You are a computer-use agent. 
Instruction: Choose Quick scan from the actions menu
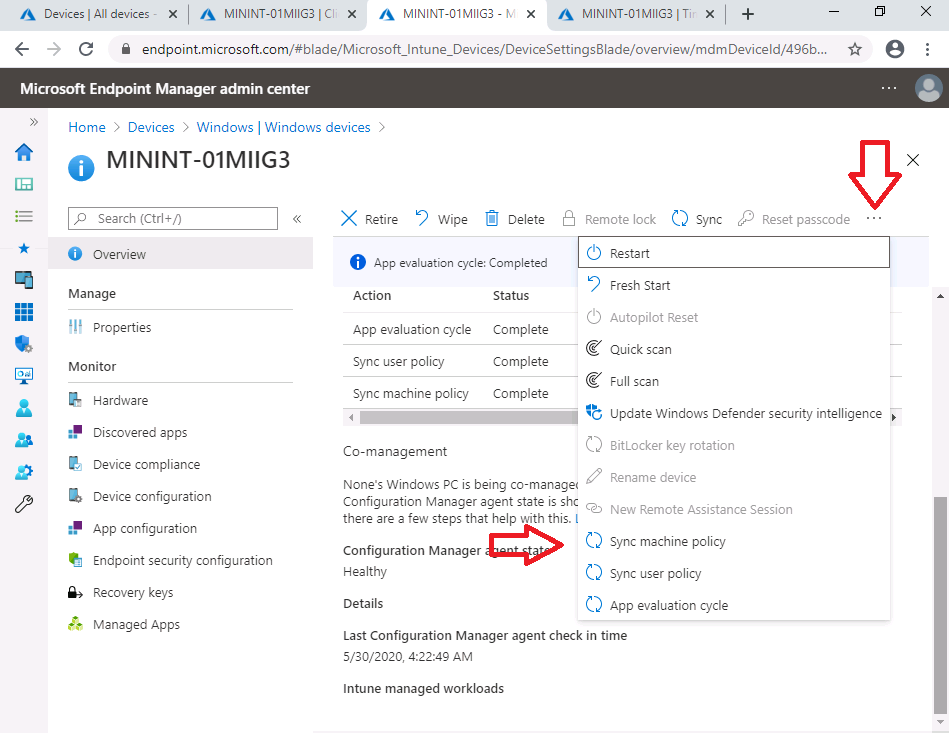(x=734, y=349)
